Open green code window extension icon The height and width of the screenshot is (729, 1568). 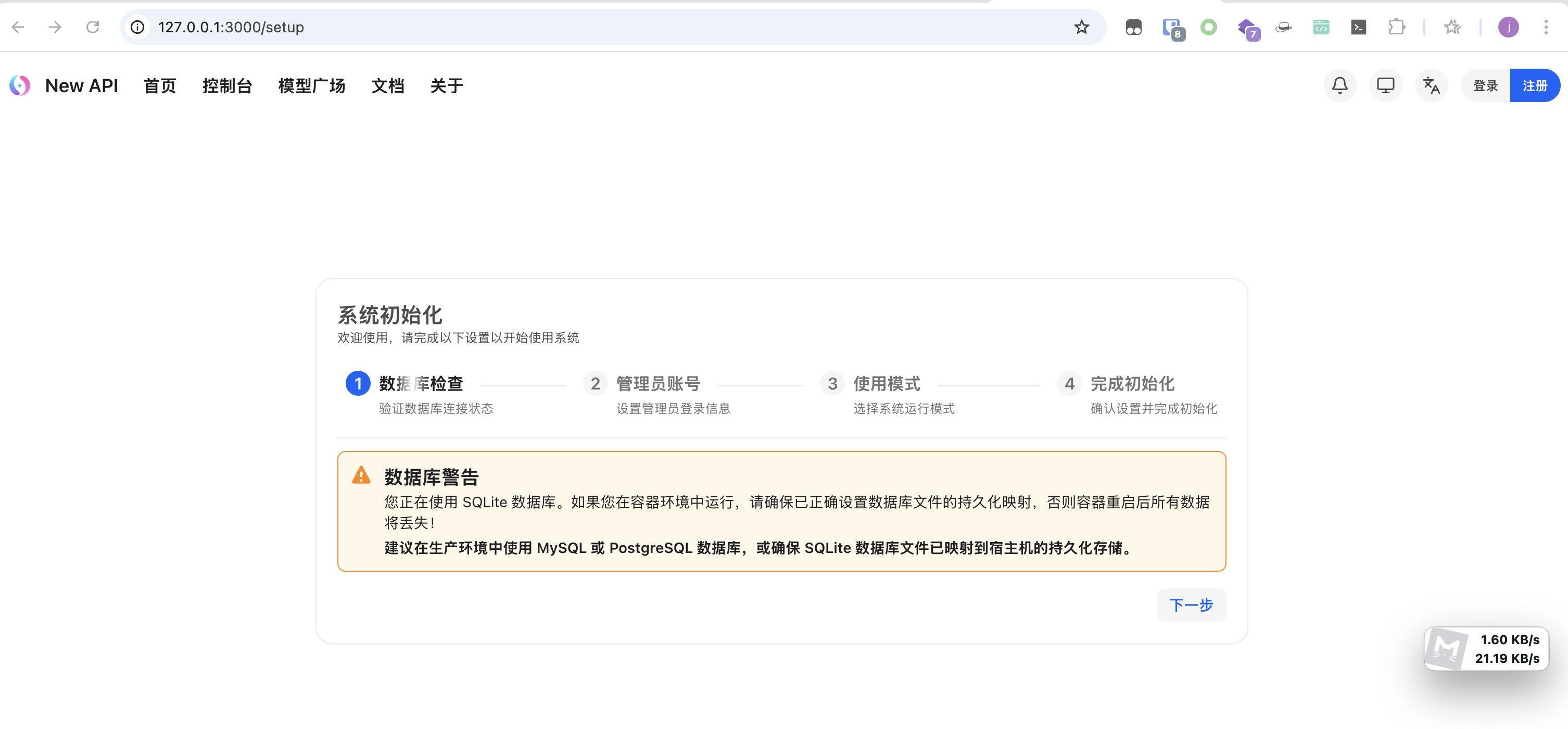pos(1321,27)
